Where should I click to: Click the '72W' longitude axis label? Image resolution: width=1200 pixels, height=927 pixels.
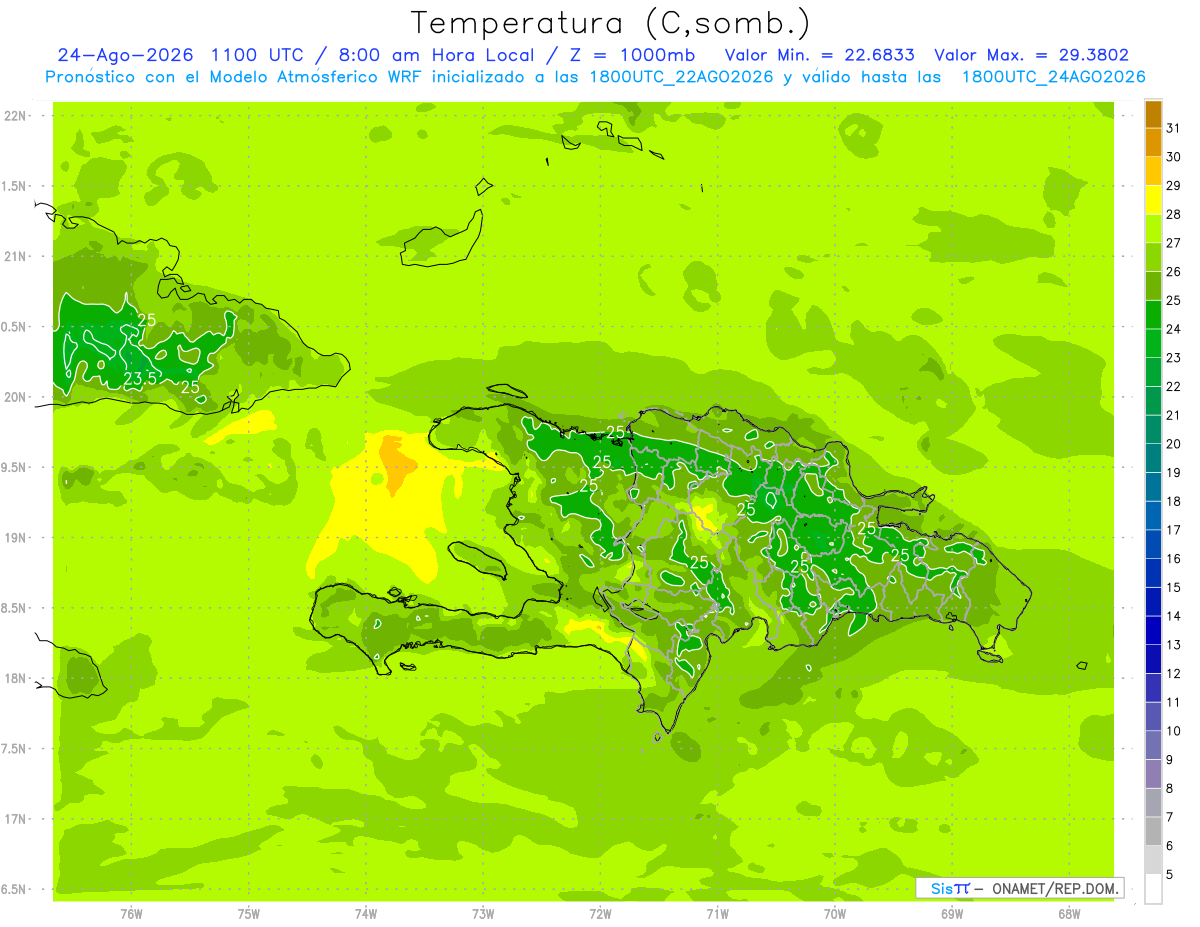coord(600,913)
